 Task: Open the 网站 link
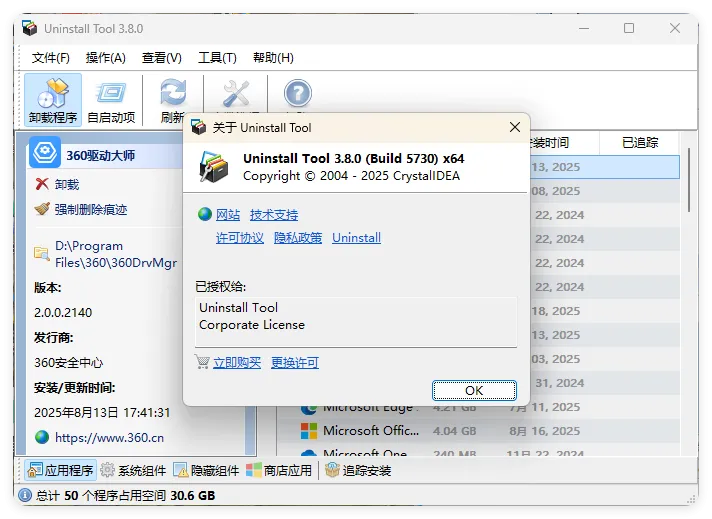click(x=227, y=215)
